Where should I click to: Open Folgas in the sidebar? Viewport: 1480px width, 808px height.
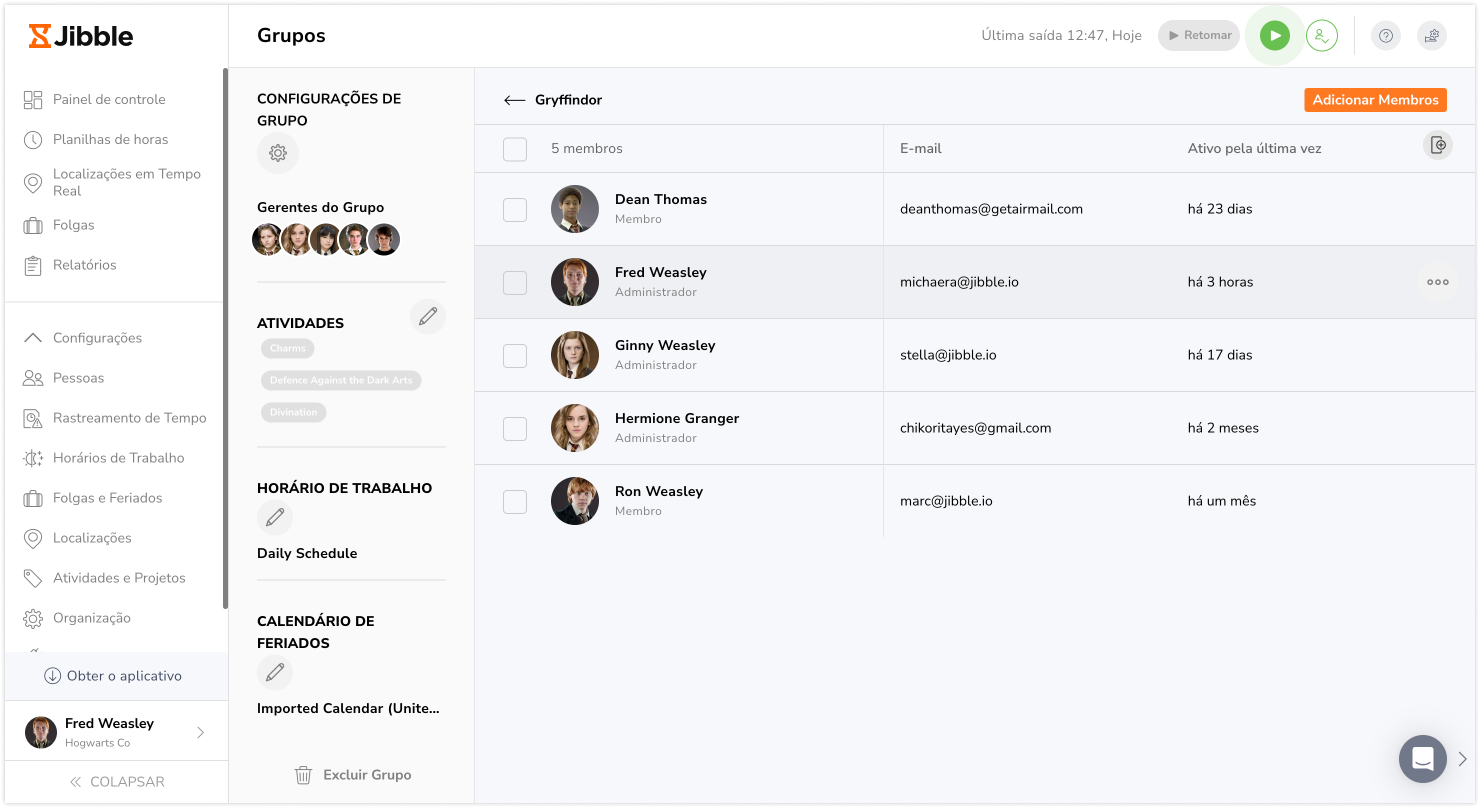click(74, 225)
